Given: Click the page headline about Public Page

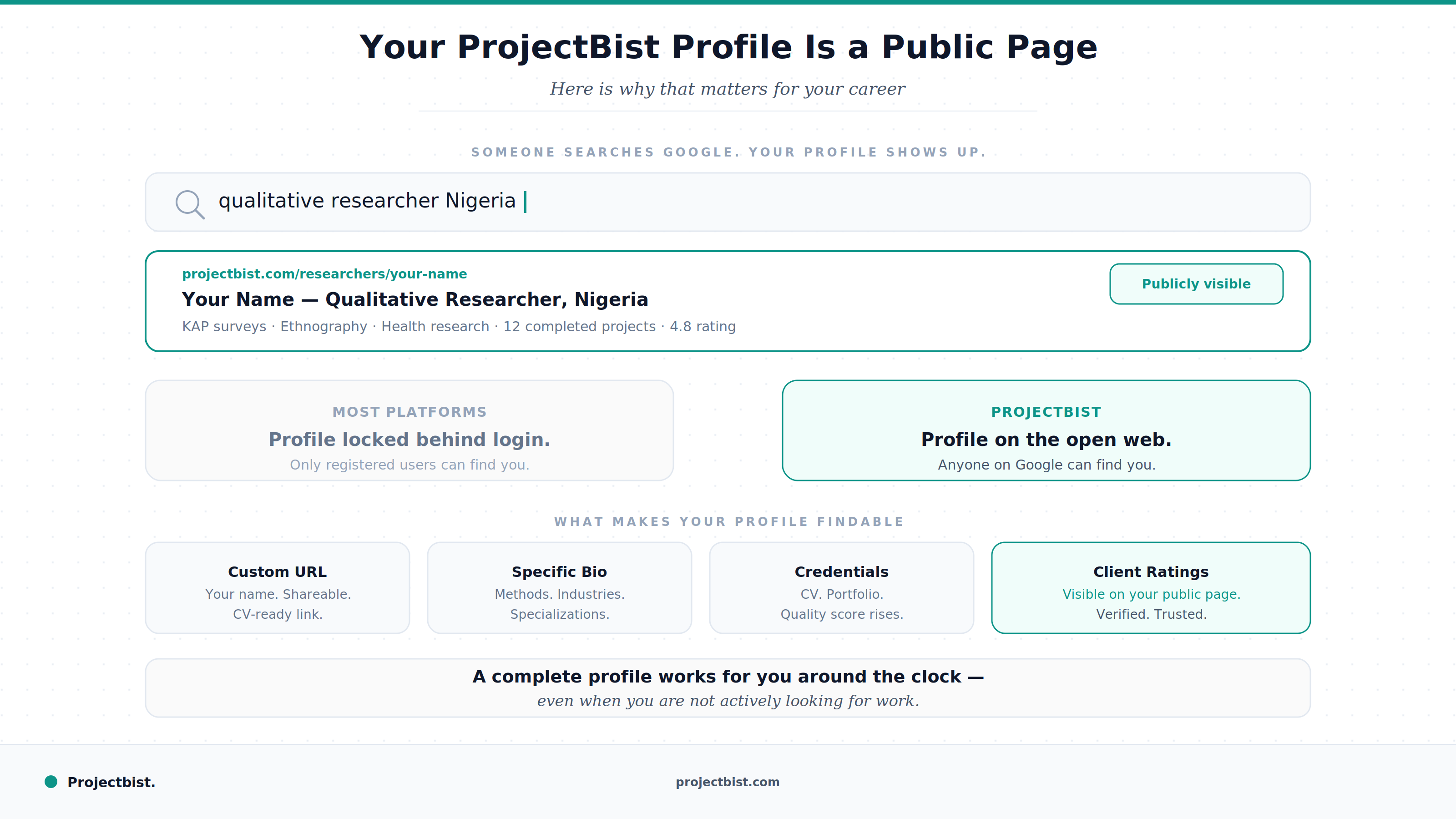Looking at the screenshot, I should coord(728,47).
